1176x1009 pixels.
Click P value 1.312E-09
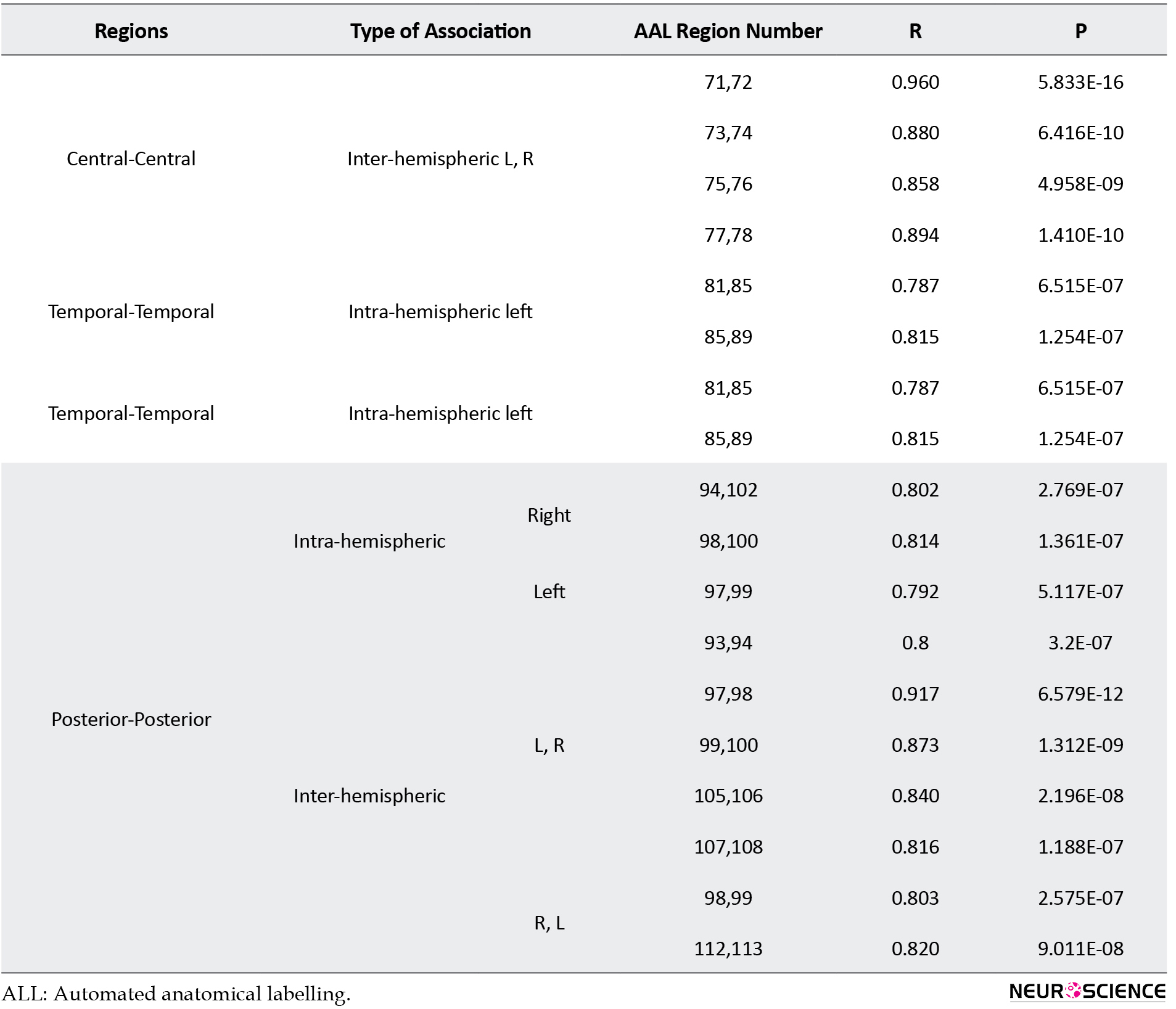[1080, 745]
